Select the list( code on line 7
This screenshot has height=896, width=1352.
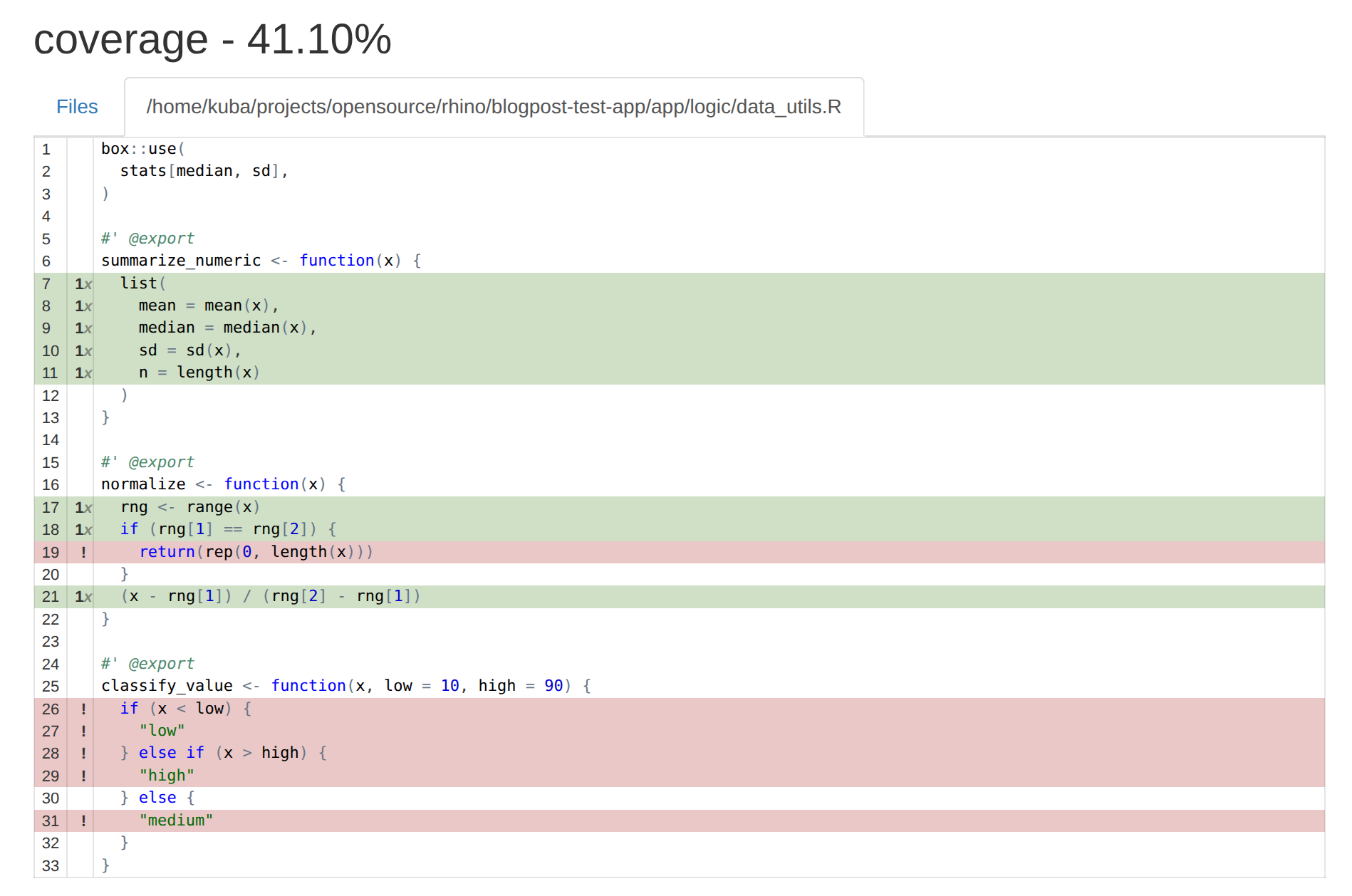143,283
